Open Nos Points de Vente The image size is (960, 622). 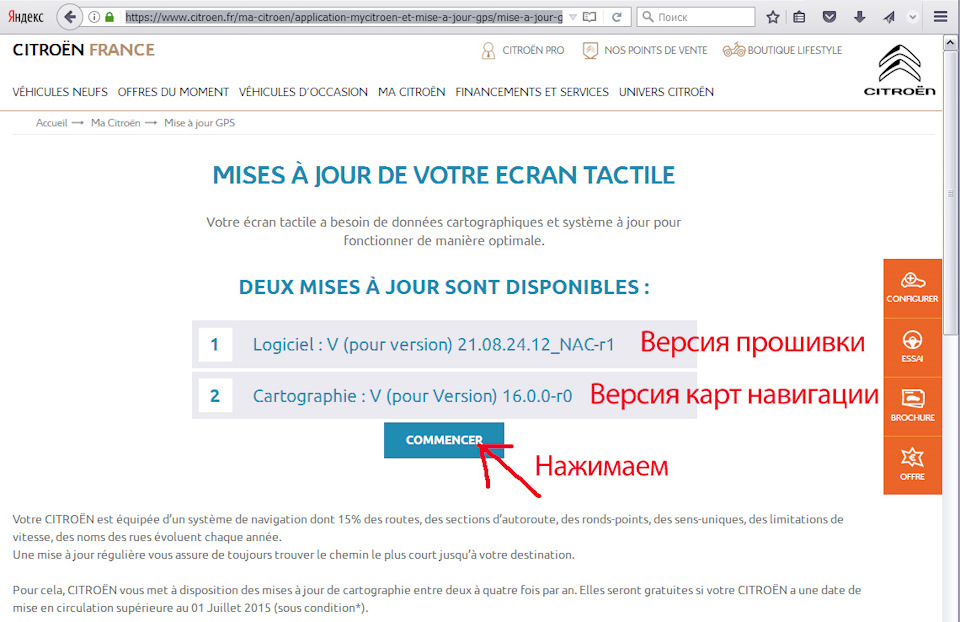(x=644, y=50)
